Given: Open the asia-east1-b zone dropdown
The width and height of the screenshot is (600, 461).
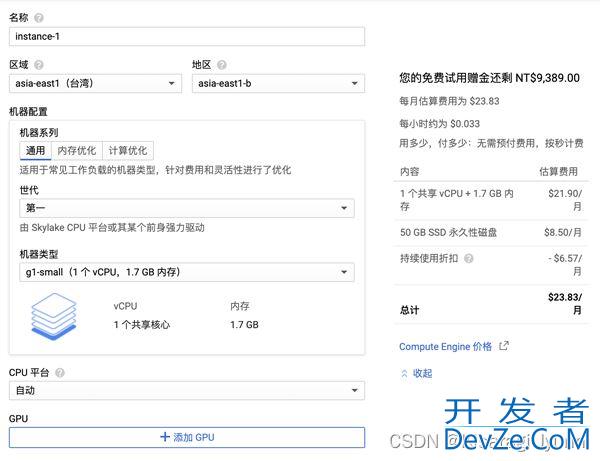Looking at the screenshot, I should pyautogui.click(x=278, y=83).
